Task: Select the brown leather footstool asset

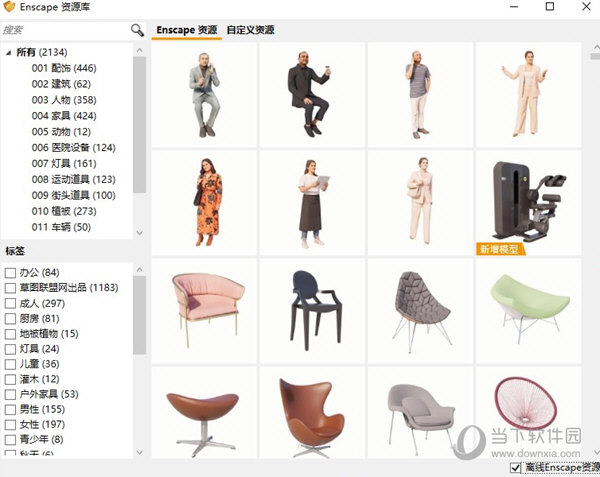Action: tap(204, 412)
